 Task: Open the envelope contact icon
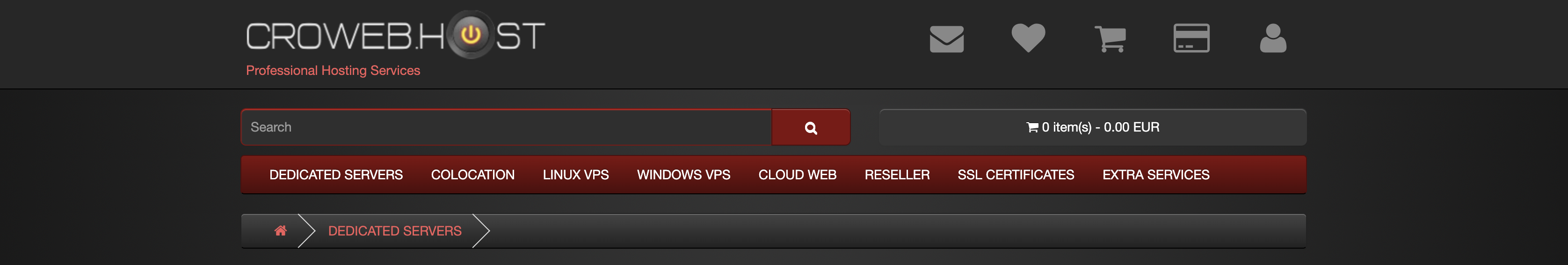946,39
